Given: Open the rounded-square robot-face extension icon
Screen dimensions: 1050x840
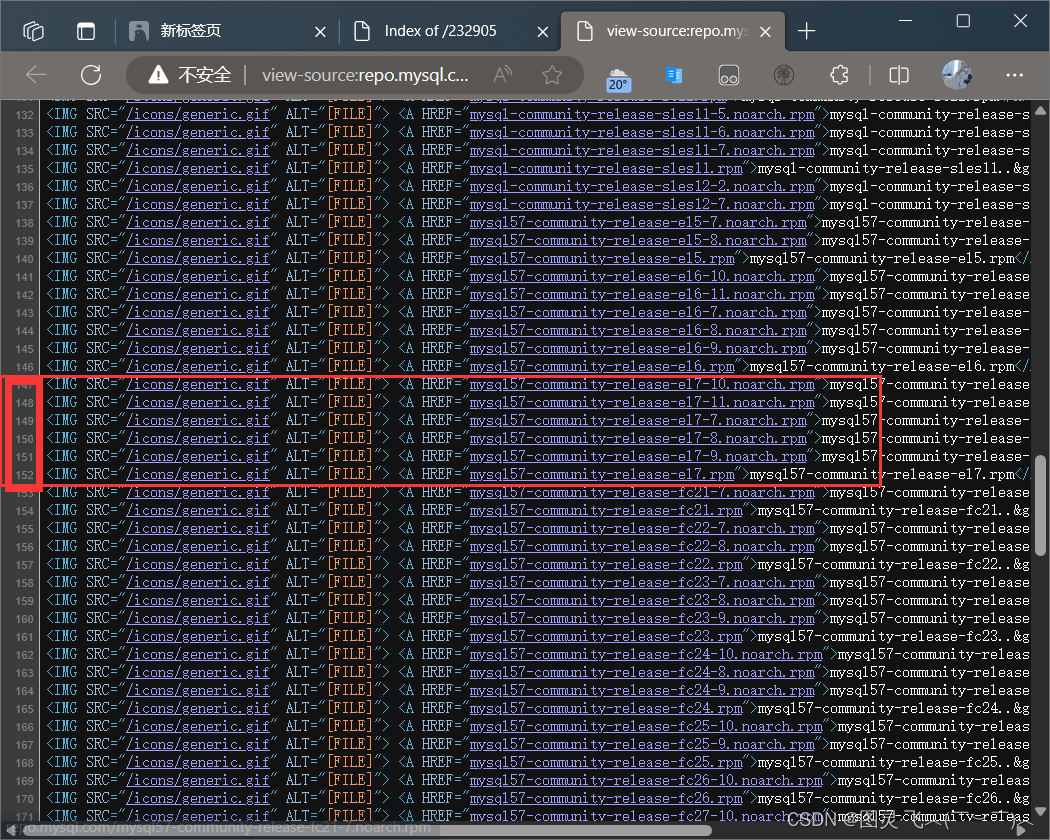Looking at the screenshot, I should pos(729,75).
